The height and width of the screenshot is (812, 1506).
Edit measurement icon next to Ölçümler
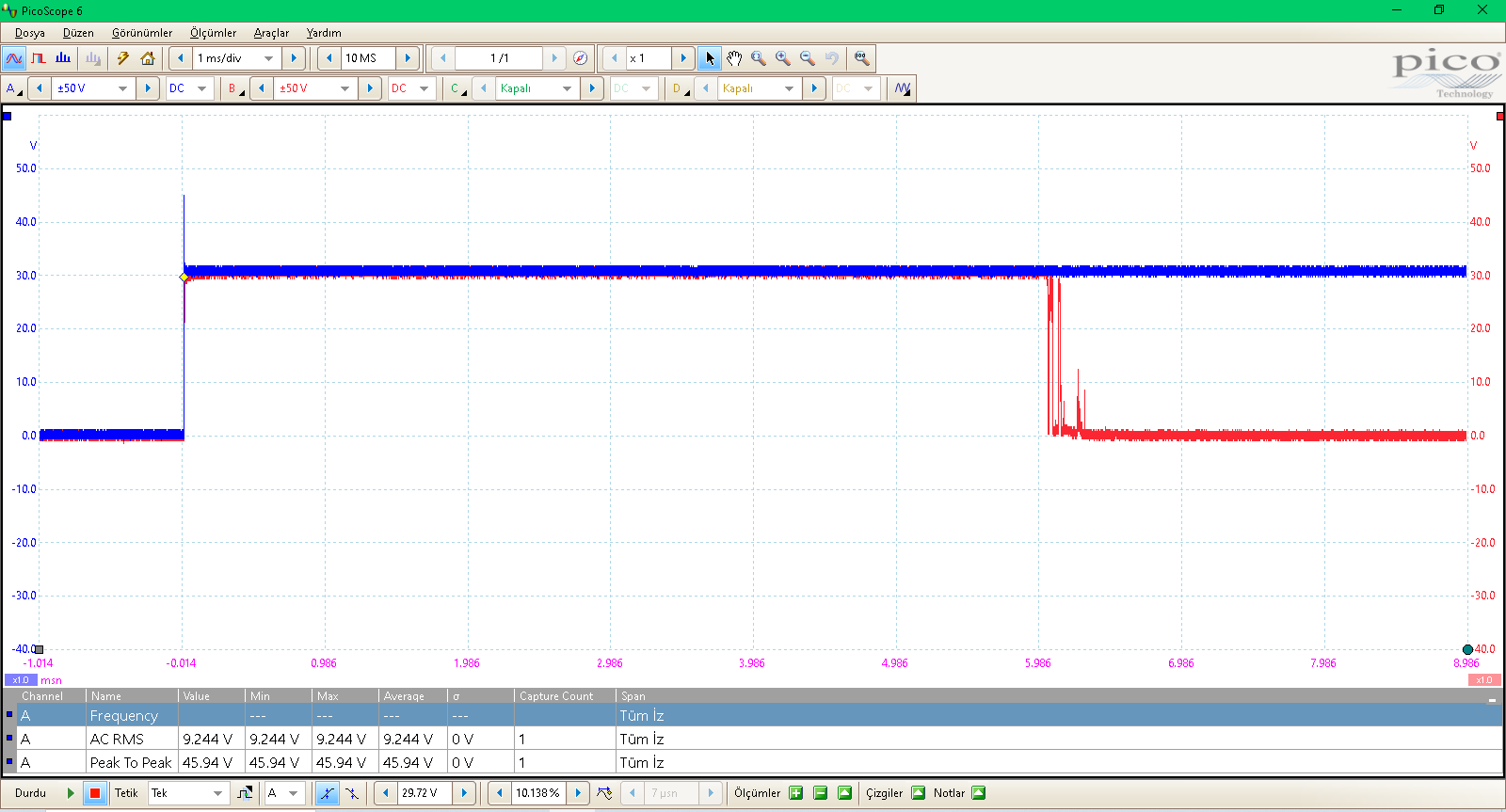tap(845, 793)
